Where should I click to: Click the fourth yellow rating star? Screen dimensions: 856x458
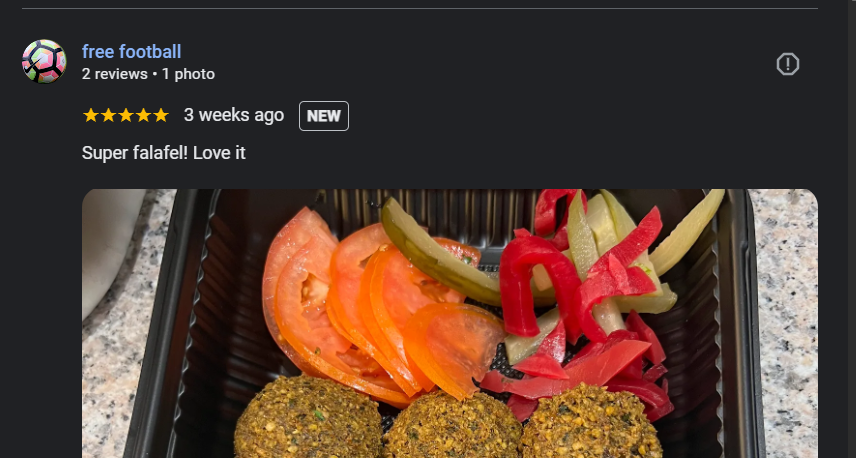coord(143,115)
